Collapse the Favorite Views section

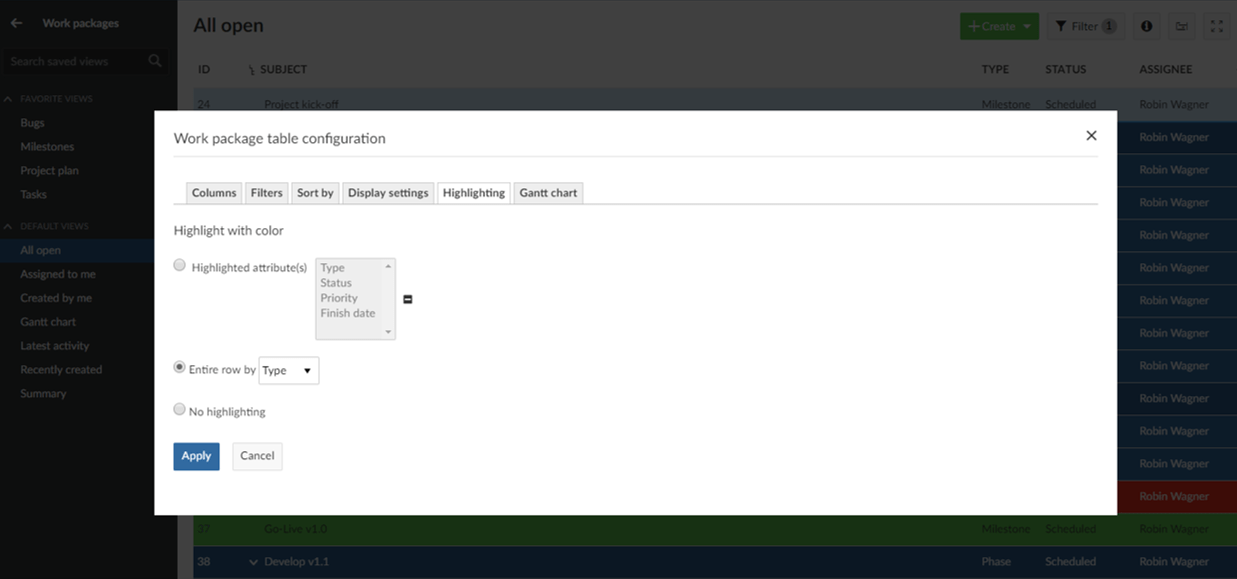8,99
